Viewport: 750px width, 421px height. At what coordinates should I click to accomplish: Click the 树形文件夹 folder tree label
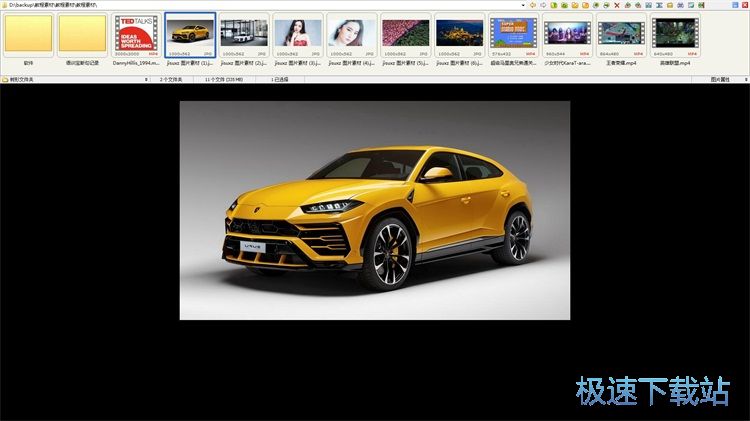[x=22, y=79]
